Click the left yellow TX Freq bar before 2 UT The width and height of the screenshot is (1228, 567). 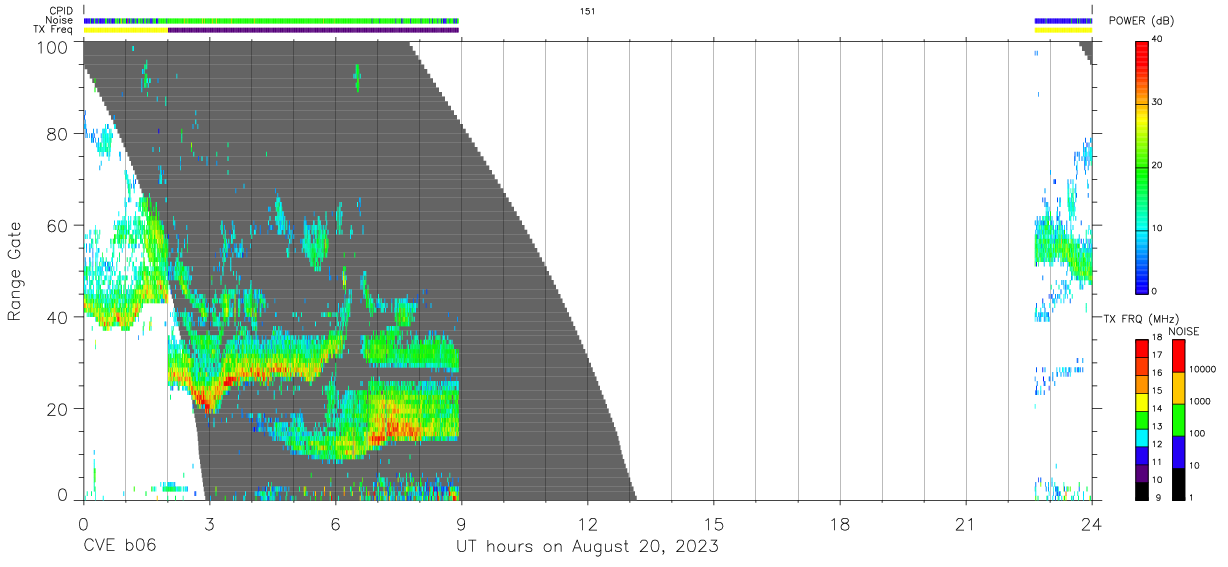click(x=126, y=30)
